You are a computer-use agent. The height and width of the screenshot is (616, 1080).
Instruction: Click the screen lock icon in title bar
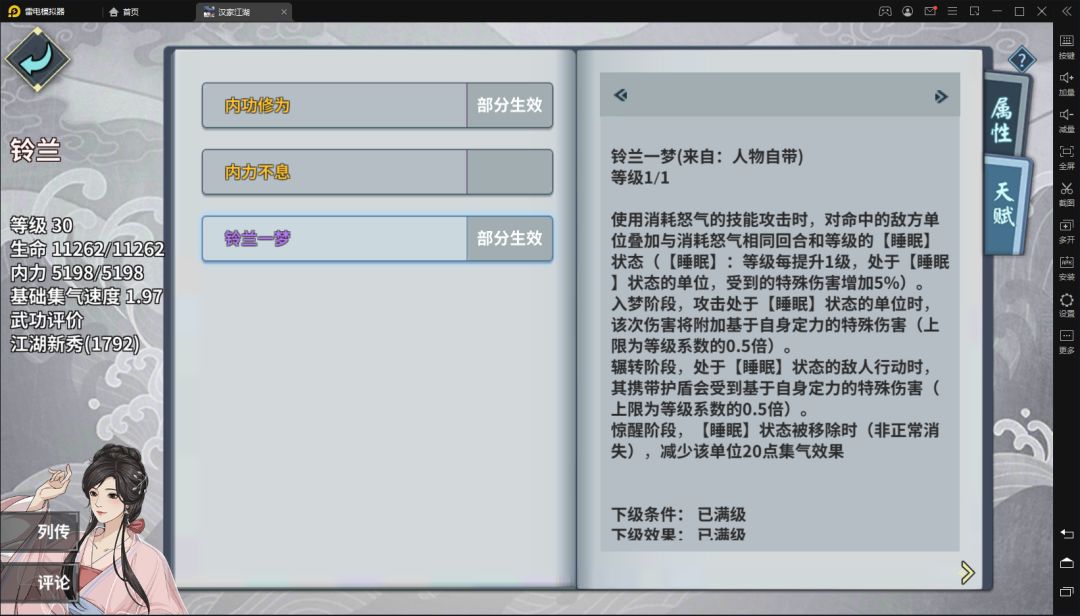(x=975, y=11)
